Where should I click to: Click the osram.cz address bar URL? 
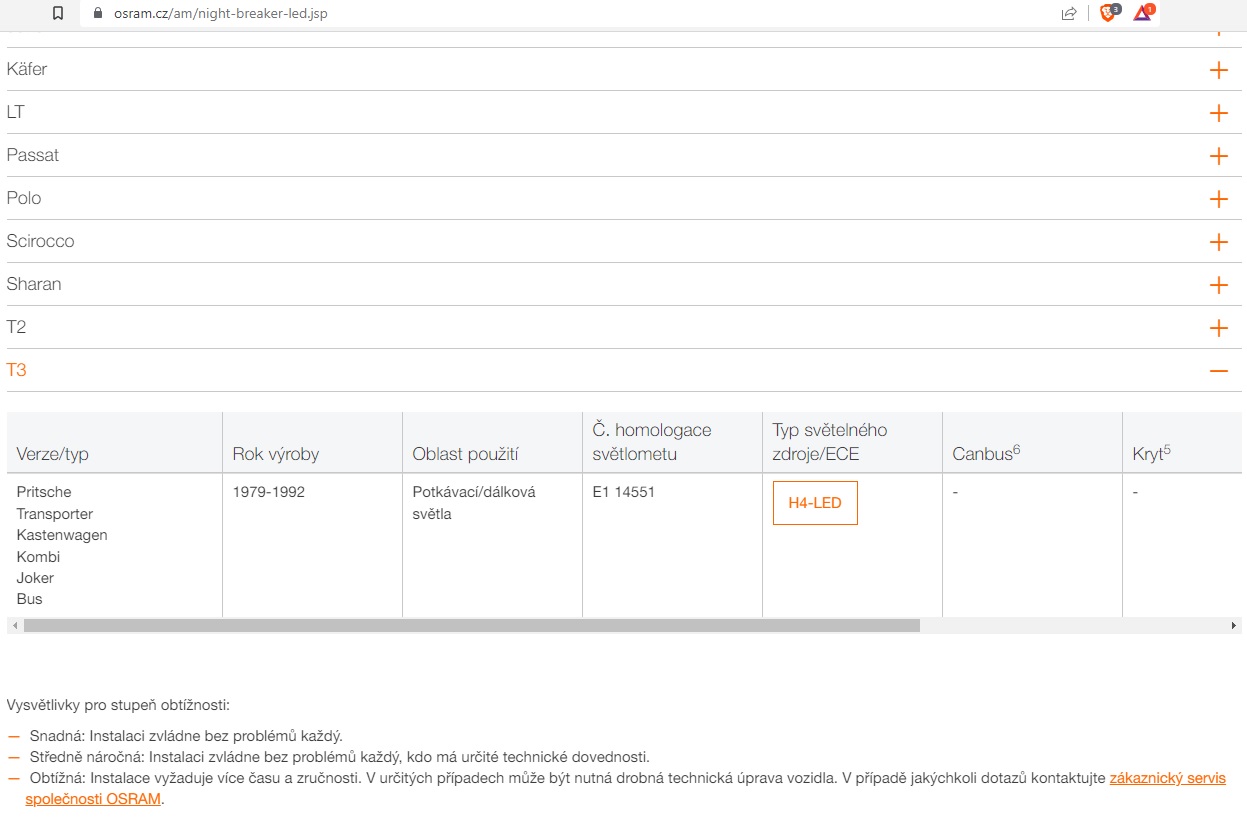(221, 13)
